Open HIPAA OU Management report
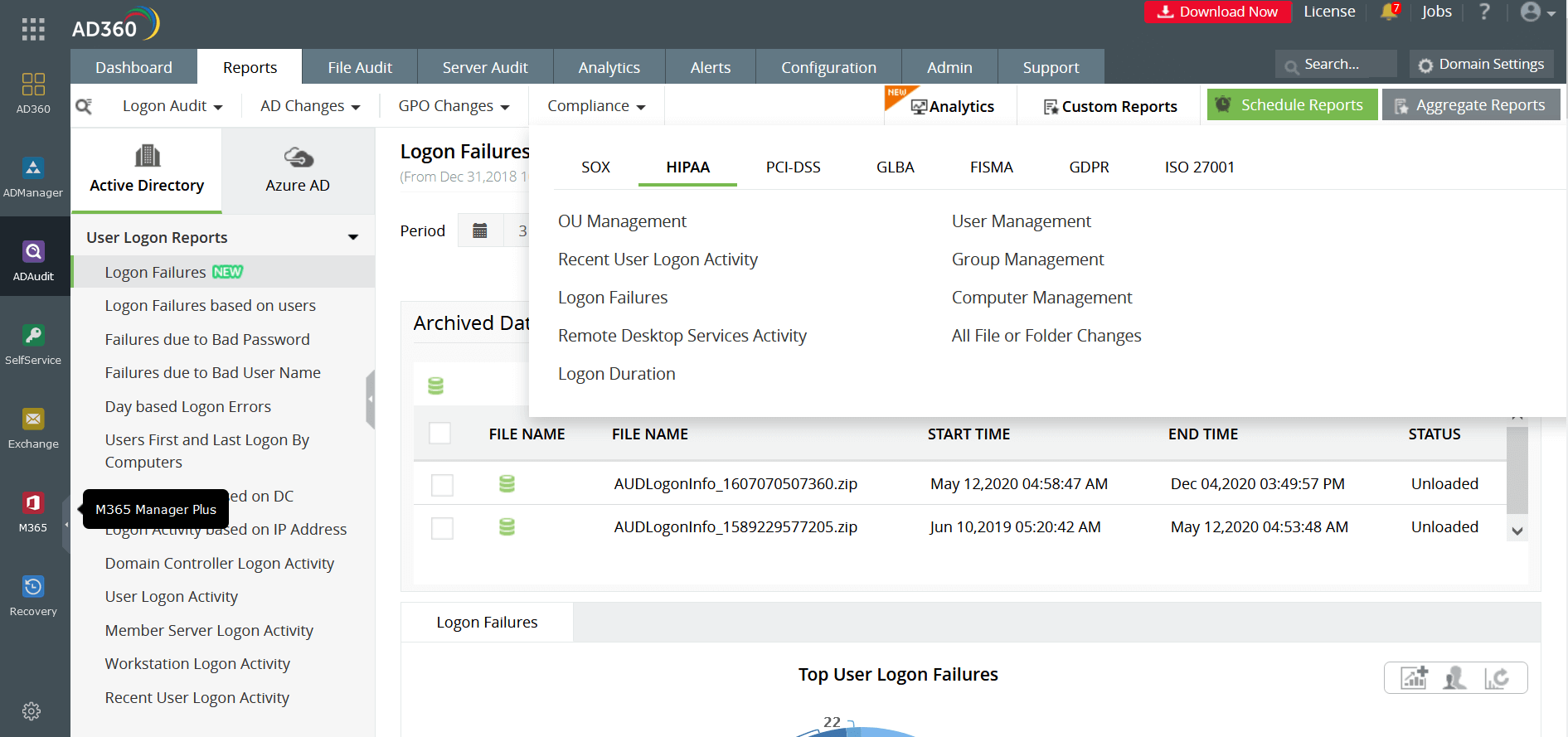1568x737 pixels. click(x=622, y=221)
